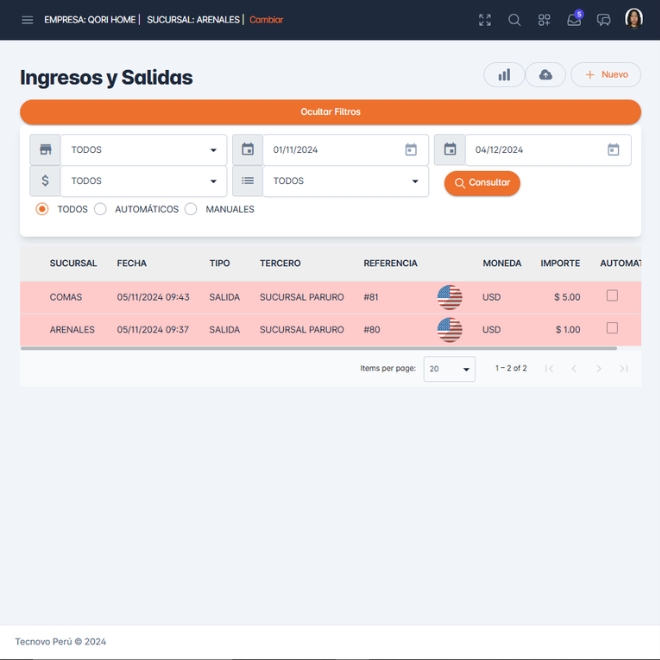
Task: Click the Consultar button
Action: [482, 183]
